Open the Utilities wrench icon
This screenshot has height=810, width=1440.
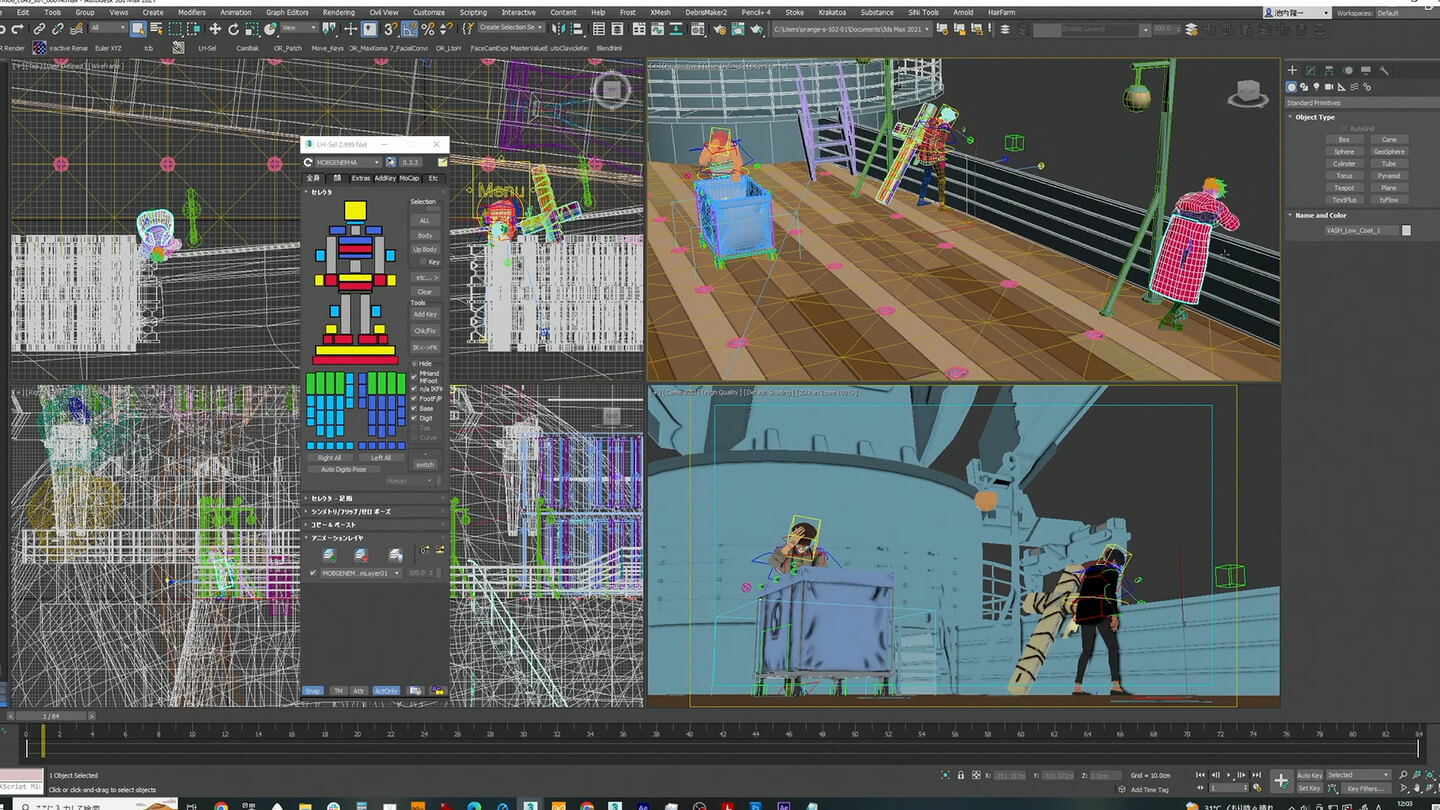point(1384,70)
